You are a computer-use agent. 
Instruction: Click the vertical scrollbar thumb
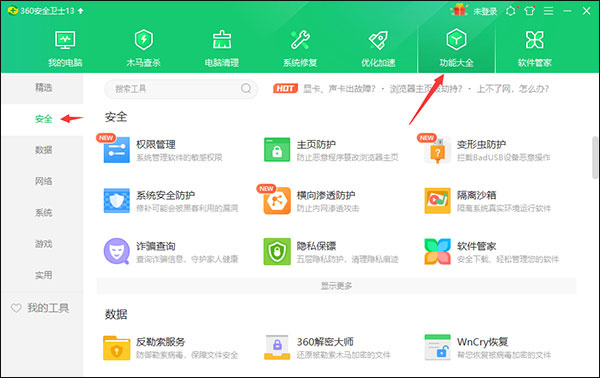coord(595,158)
